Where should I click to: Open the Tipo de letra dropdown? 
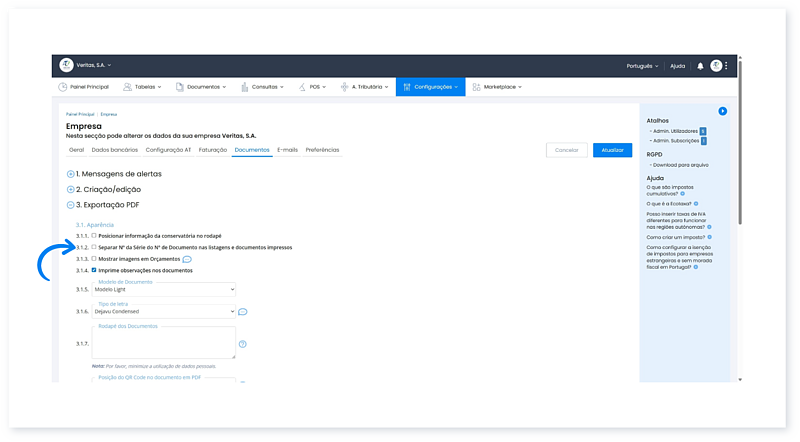pyautogui.click(x=164, y=311)
